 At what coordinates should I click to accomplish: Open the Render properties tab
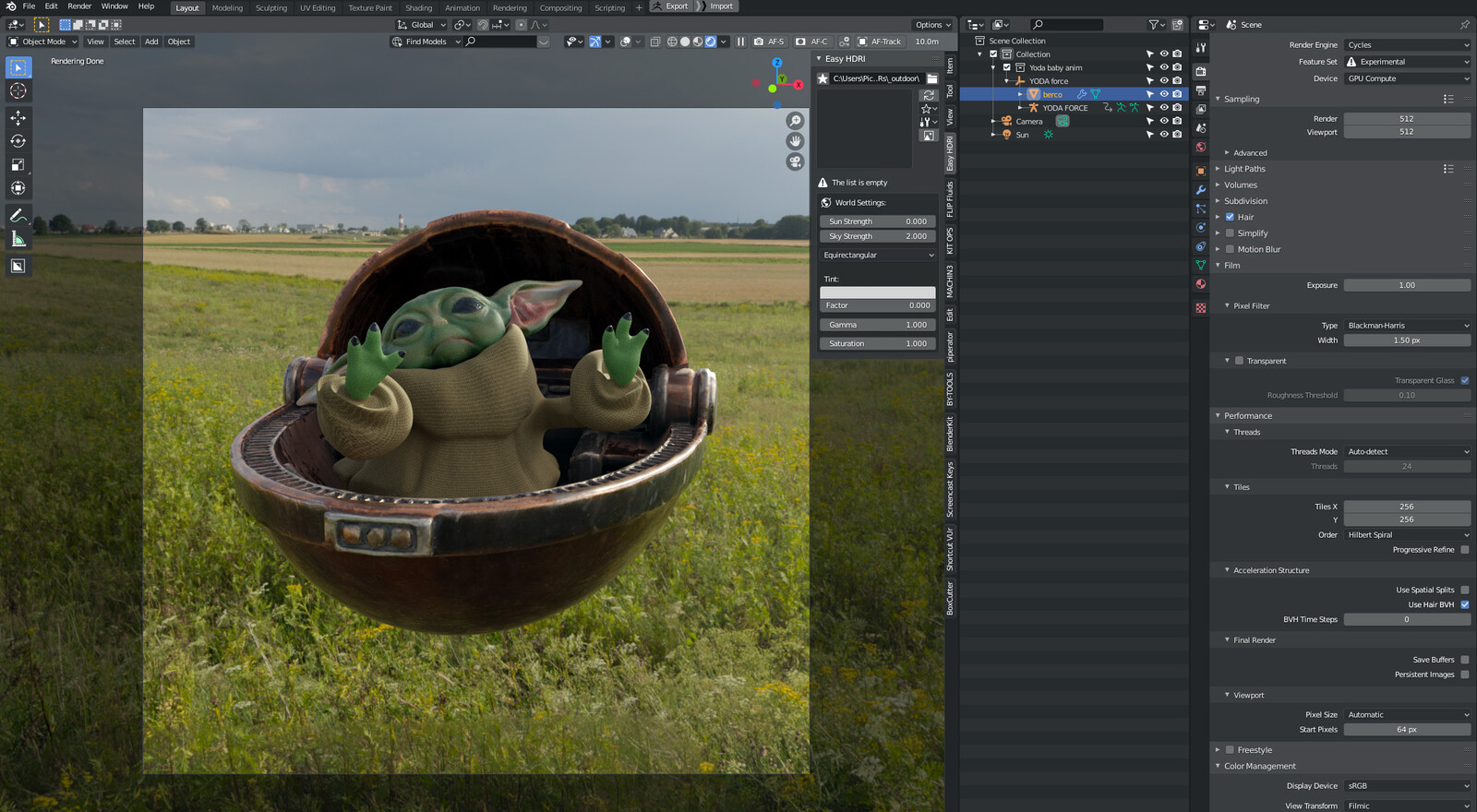pos(1200,71)
